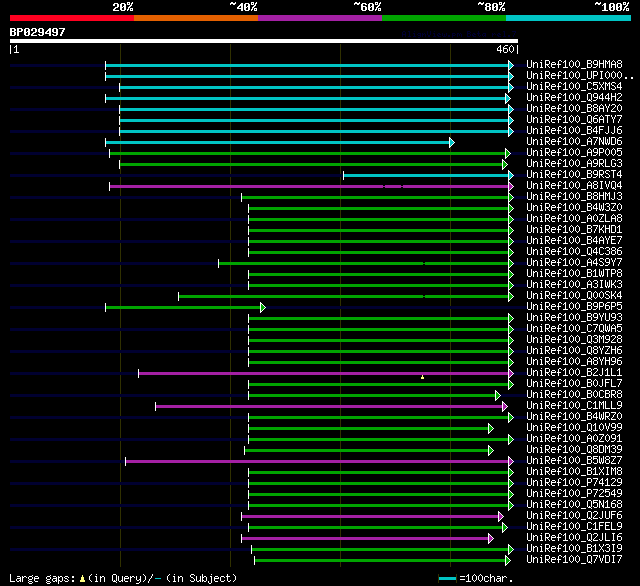Screen dimensions: 640x586
Task: Click the cyan alignment bar for UniRef100_B9HMA8
Action: pyautogui.click(x=307, y=65)
